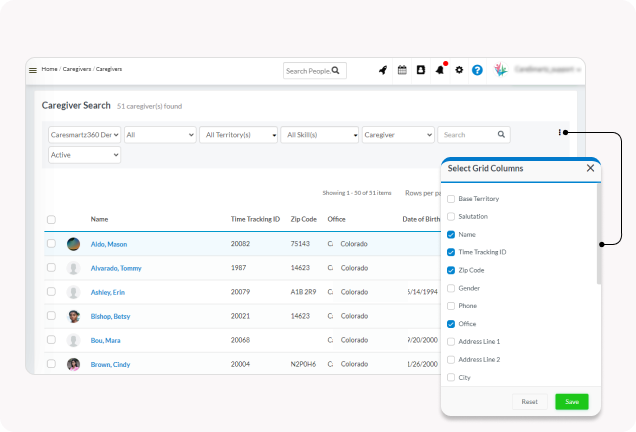Open the notifications bell

(440, 70)
